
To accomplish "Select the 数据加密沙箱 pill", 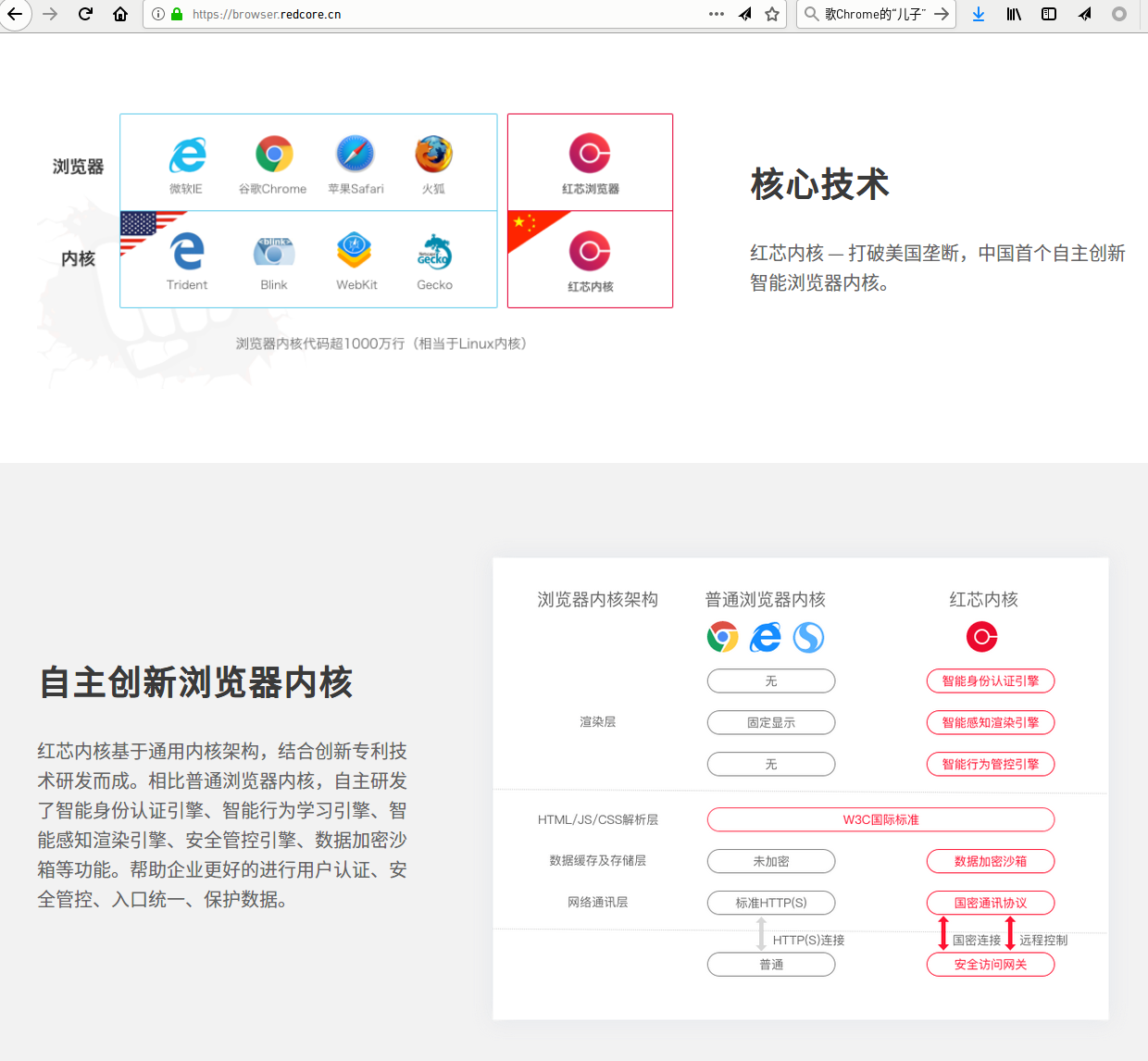I will pos(991,862).
